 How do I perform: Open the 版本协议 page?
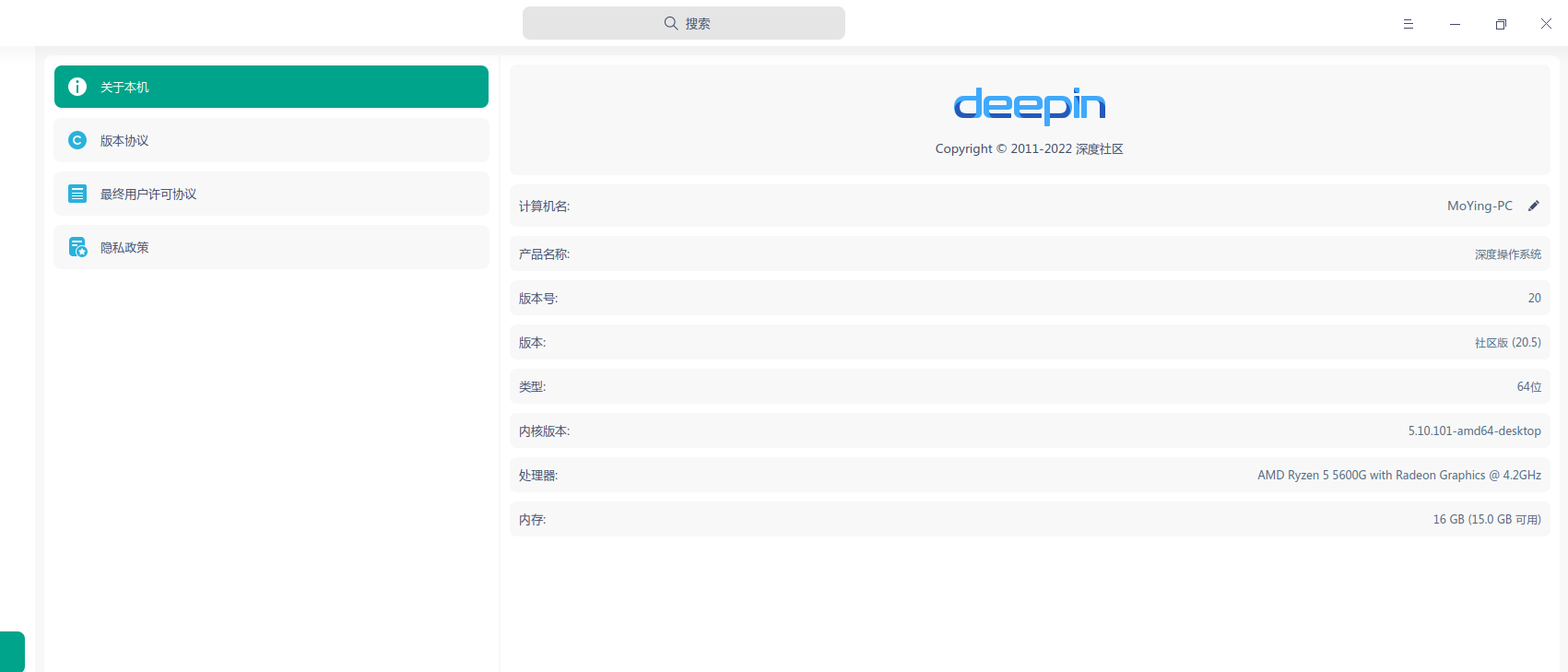tap(271, 140)
